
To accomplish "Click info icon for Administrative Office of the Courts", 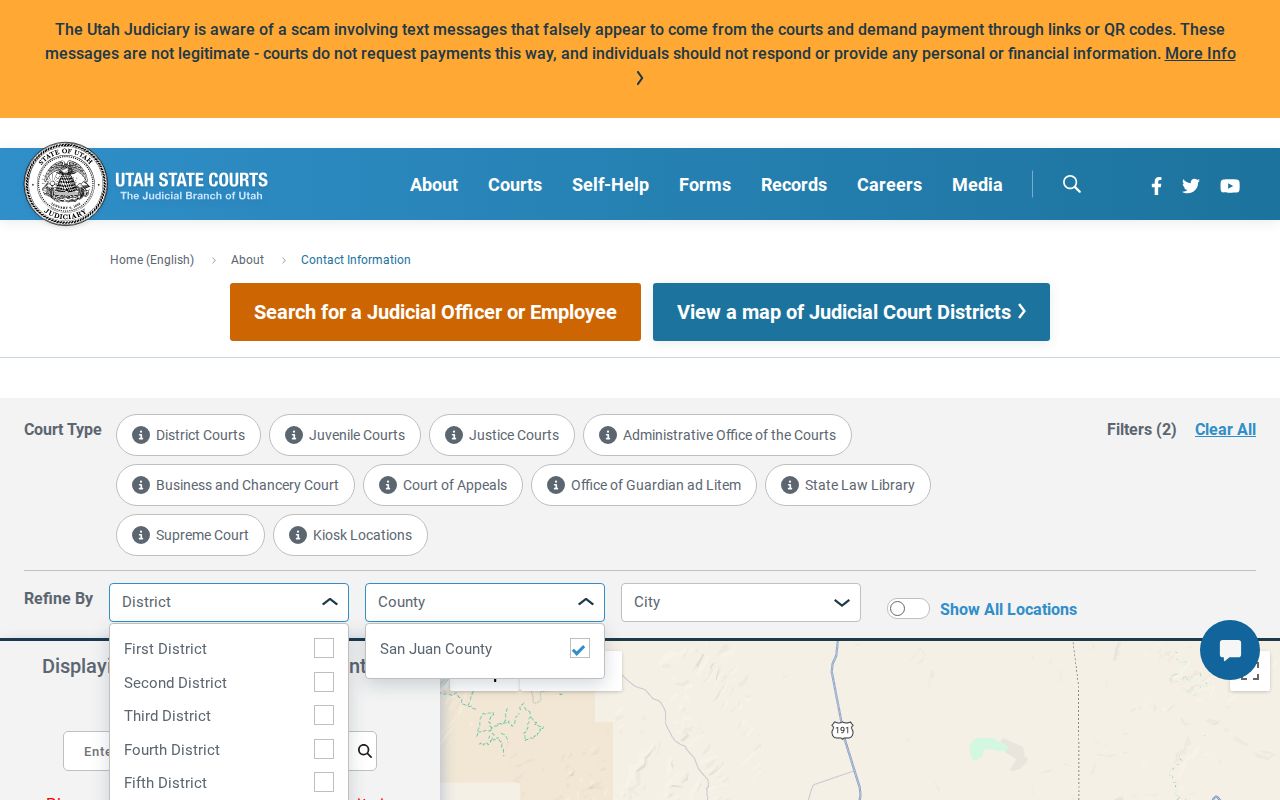I will point(608,435).
